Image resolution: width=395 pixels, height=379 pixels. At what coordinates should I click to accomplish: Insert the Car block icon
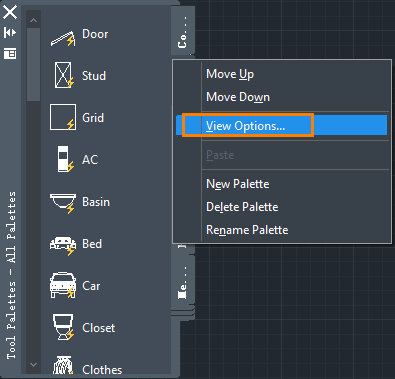[x=63, y=285]
